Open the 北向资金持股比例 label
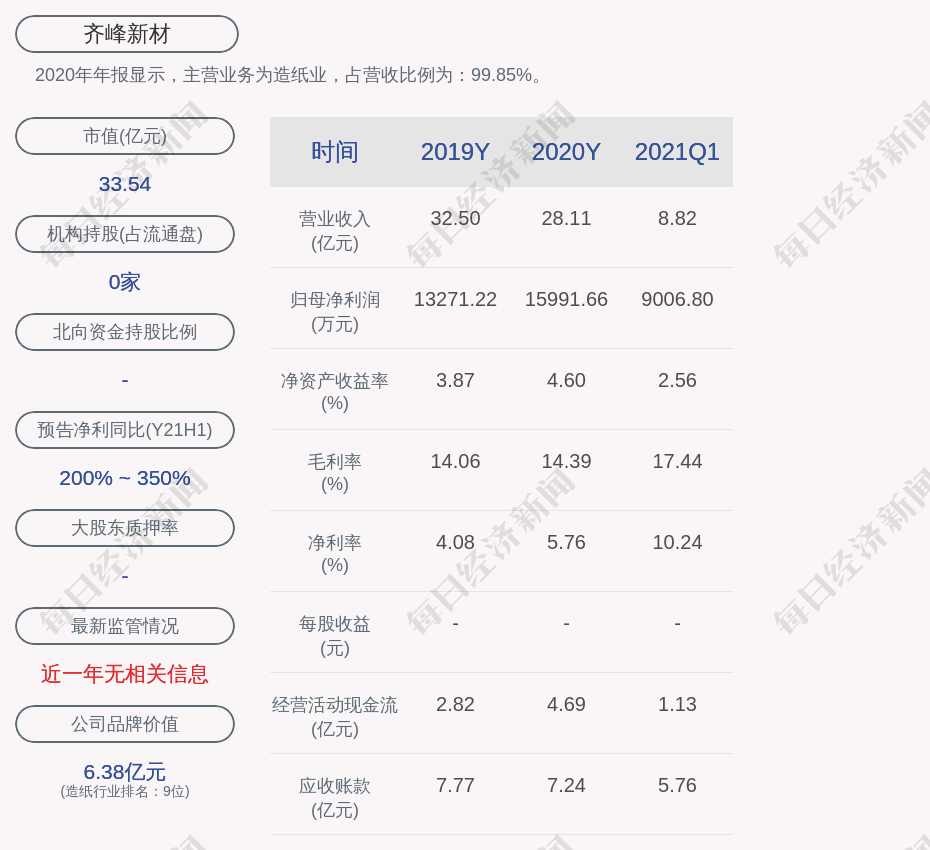The image size is (930, 850). click(x=125, y=332)
